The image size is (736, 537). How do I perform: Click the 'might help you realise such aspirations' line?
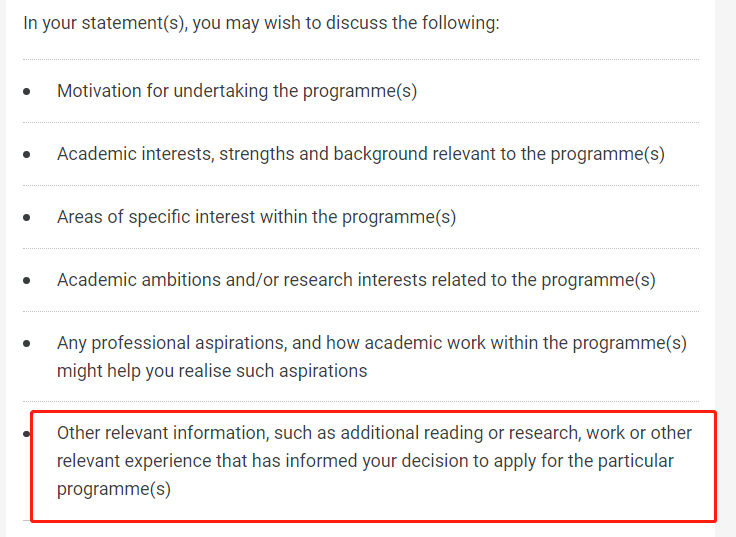pos(212,371)
